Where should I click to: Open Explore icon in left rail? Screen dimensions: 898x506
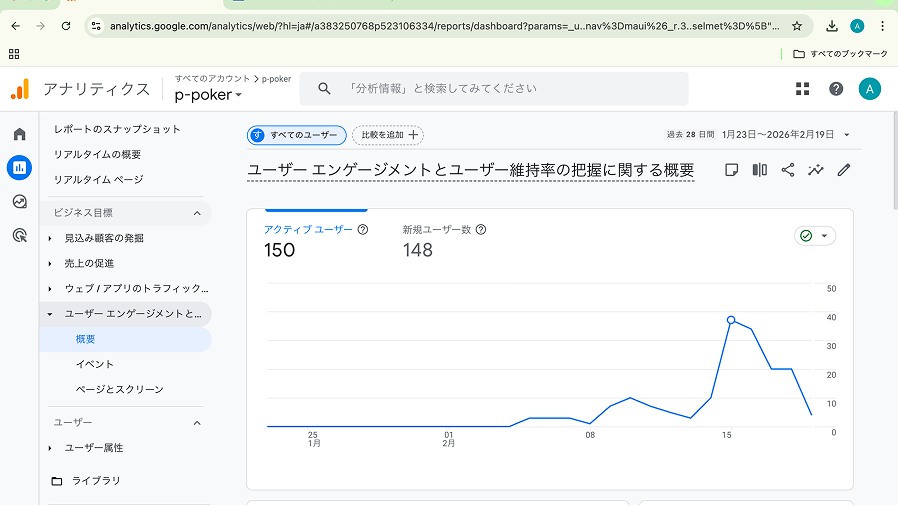tap(19, 201)
